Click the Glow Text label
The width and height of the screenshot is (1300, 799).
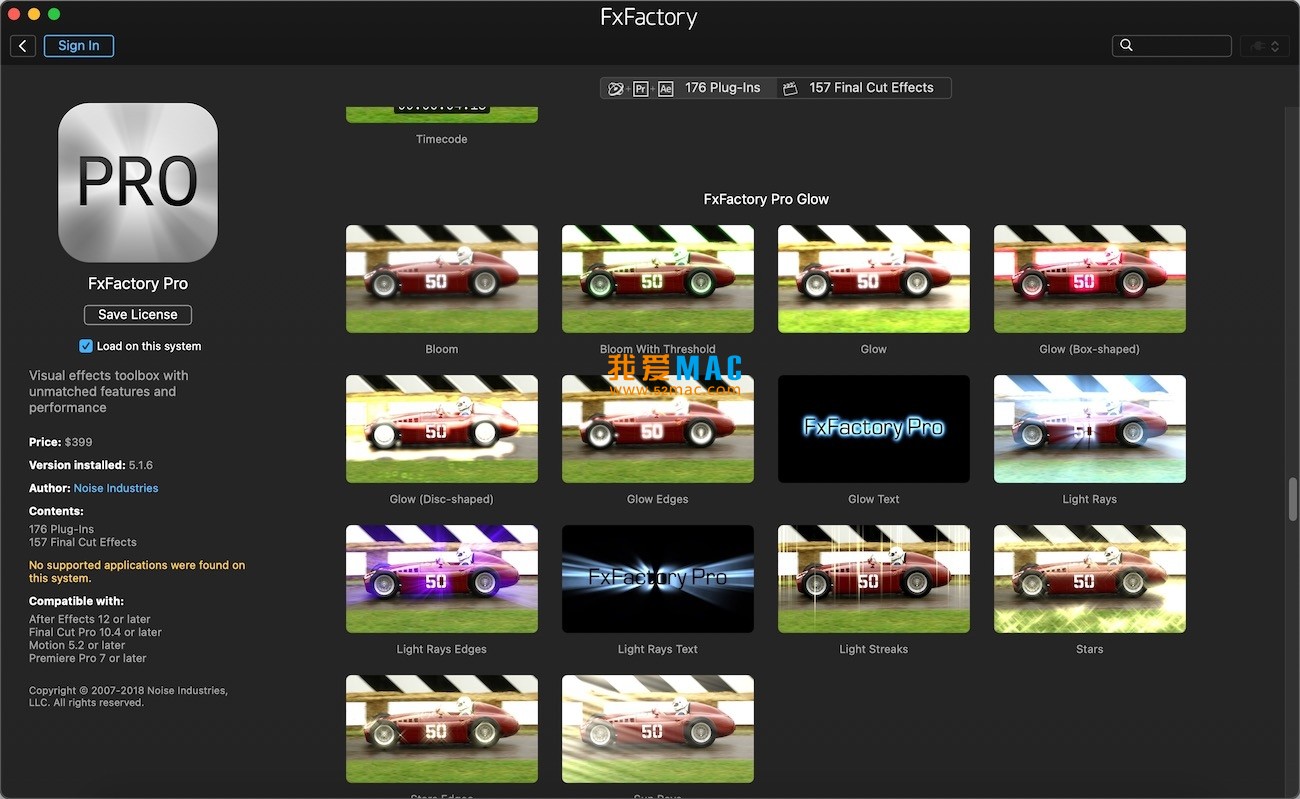[874, 499]
